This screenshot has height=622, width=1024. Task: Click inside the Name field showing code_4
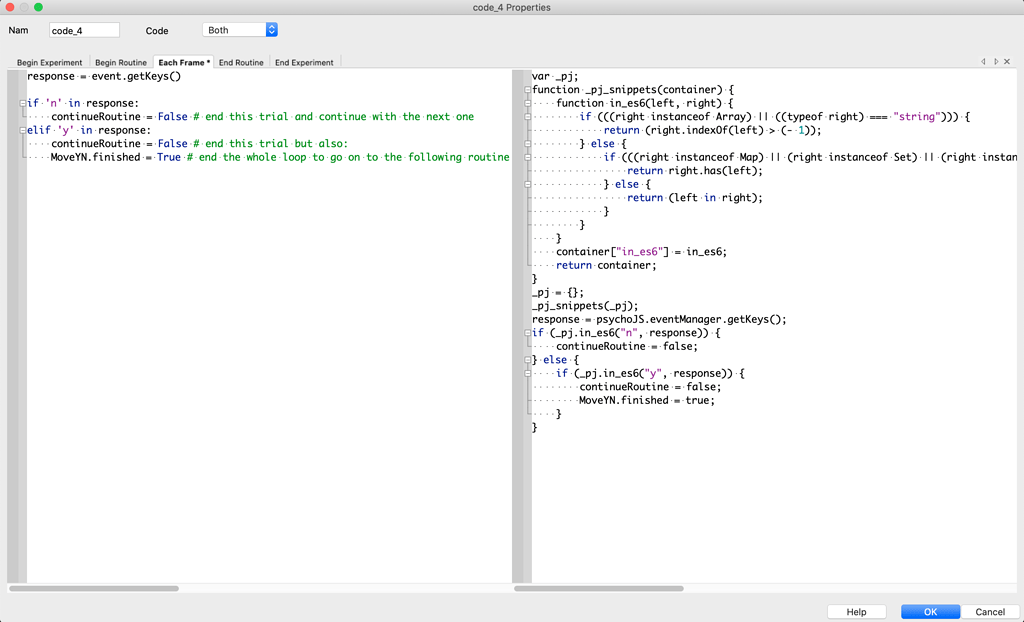[84, 30]
